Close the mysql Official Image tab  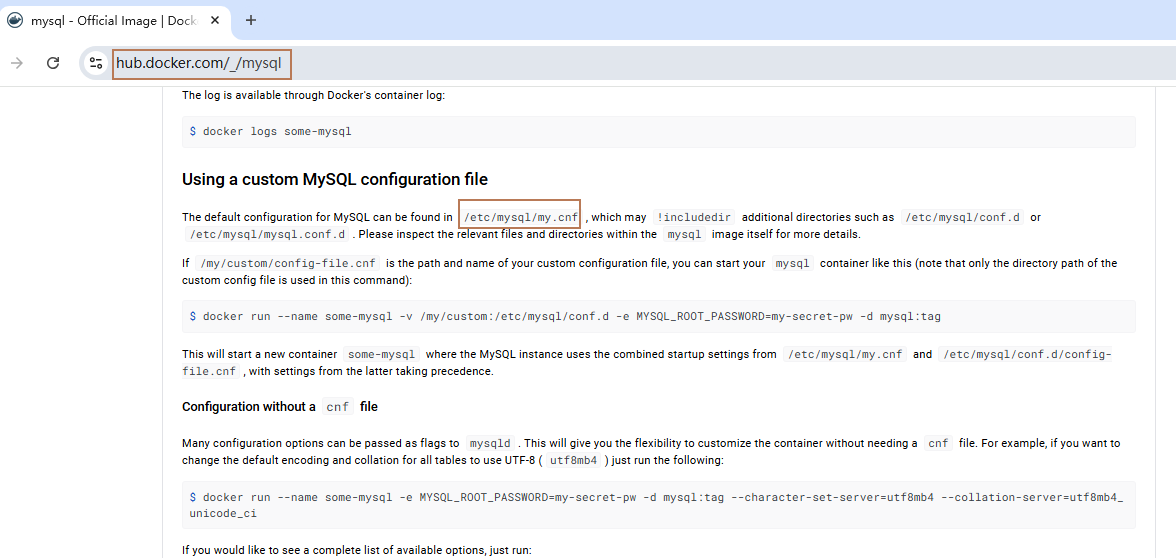pyautogui.click(x=215, y=20)
